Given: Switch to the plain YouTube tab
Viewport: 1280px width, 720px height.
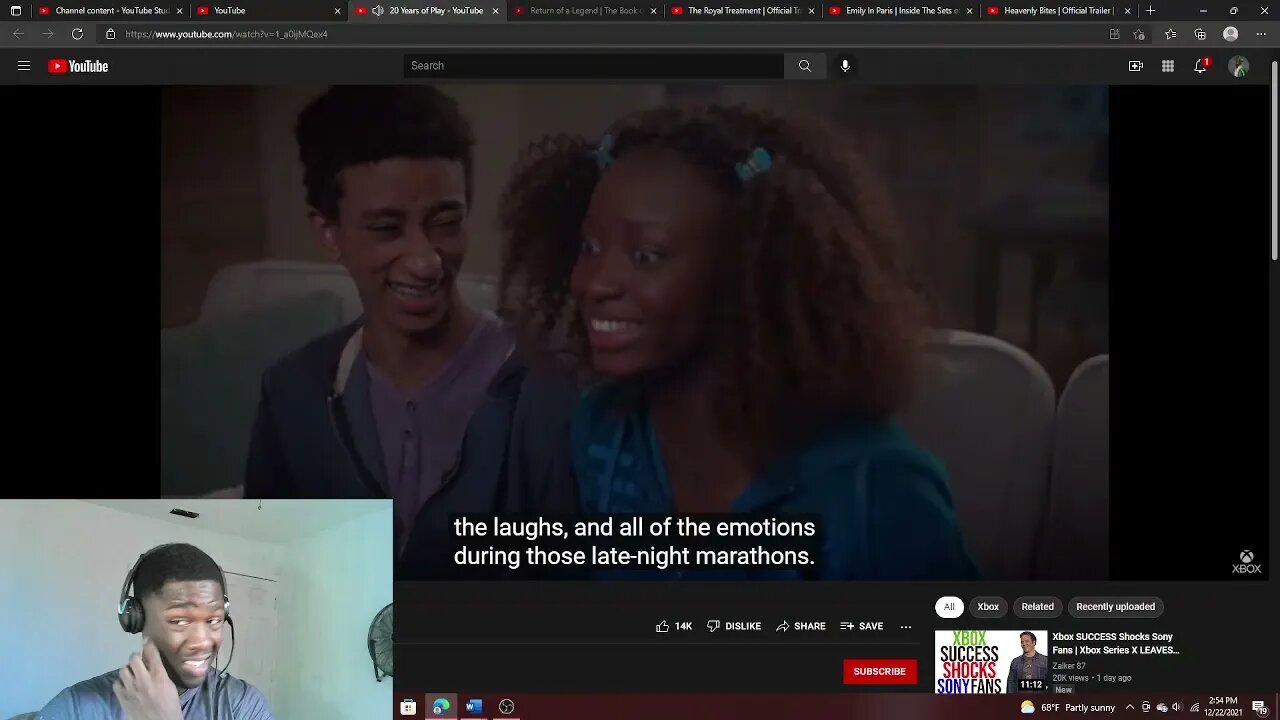Looking at the screenshot, I should [268, 11].
